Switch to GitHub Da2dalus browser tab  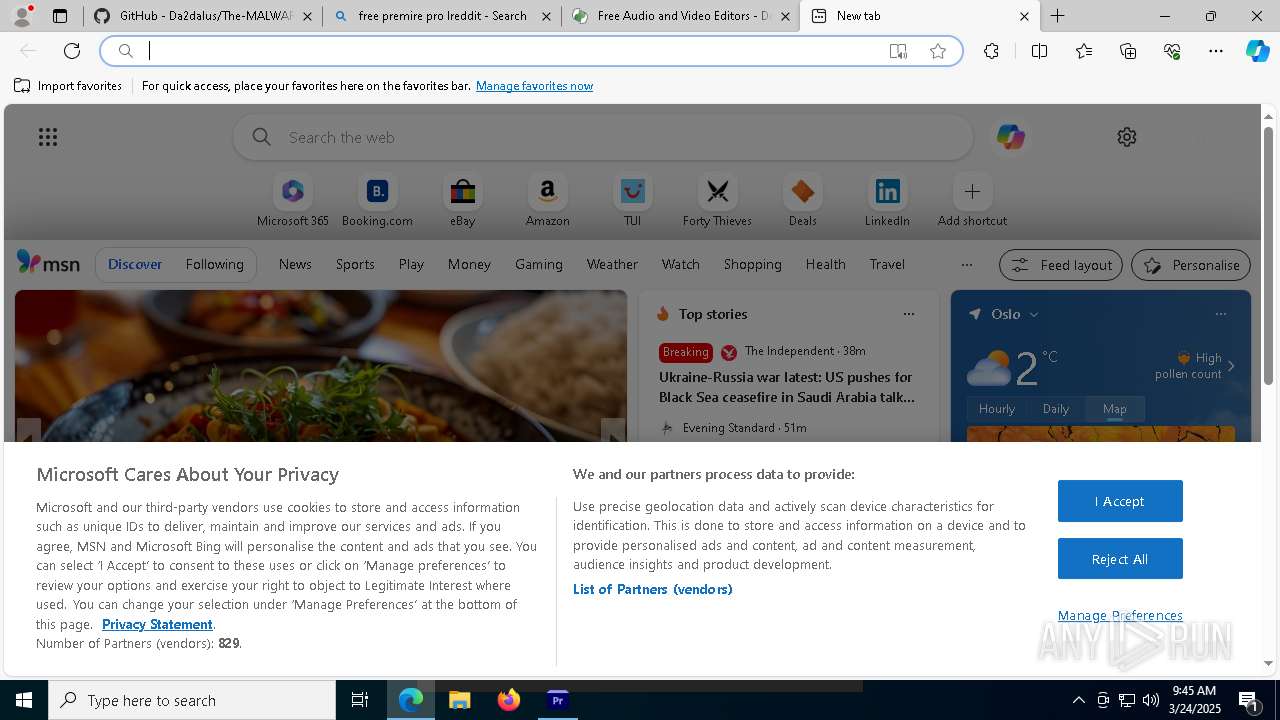[x=202, y=16]
